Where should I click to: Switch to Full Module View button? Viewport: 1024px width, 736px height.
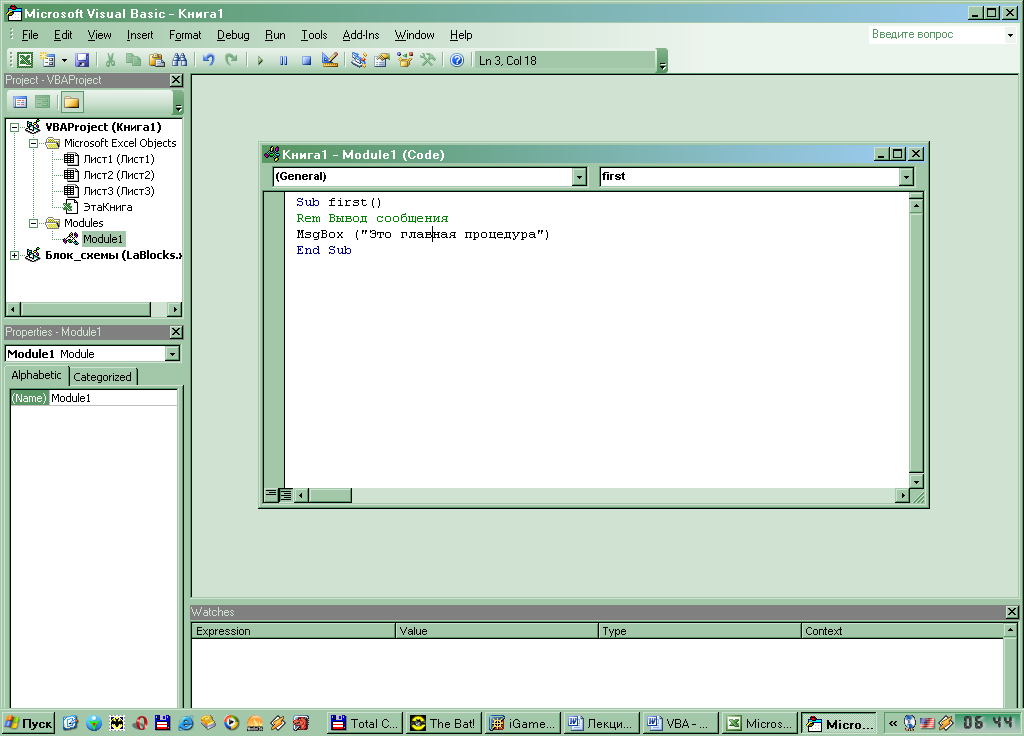coord(285,494)
